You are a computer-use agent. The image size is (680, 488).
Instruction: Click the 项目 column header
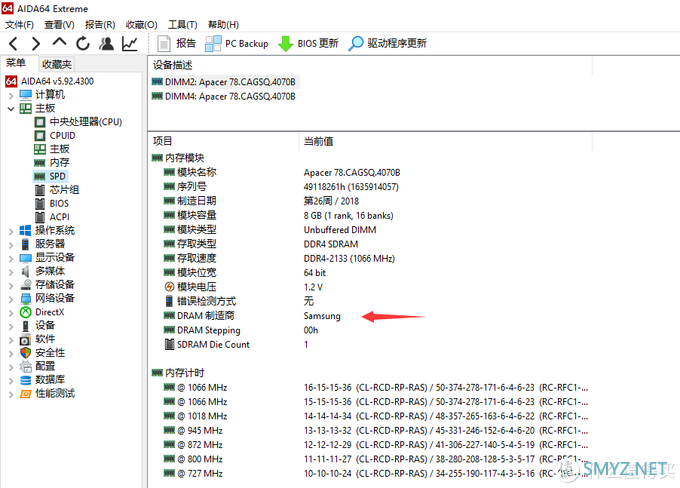pyautogui.click(x=163, y=141)
